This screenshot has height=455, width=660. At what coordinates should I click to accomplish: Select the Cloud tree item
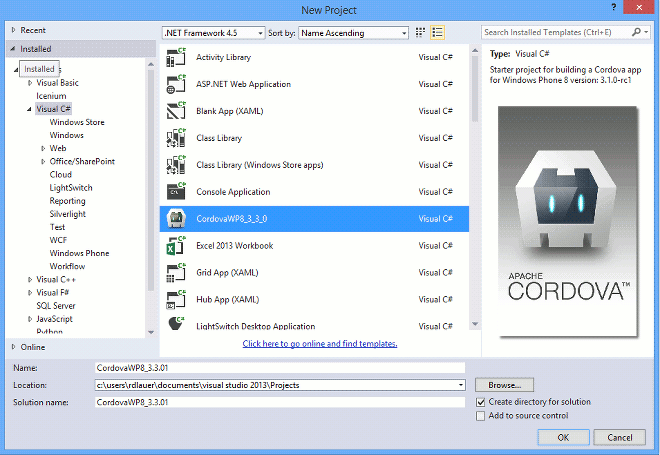(61, 174)
